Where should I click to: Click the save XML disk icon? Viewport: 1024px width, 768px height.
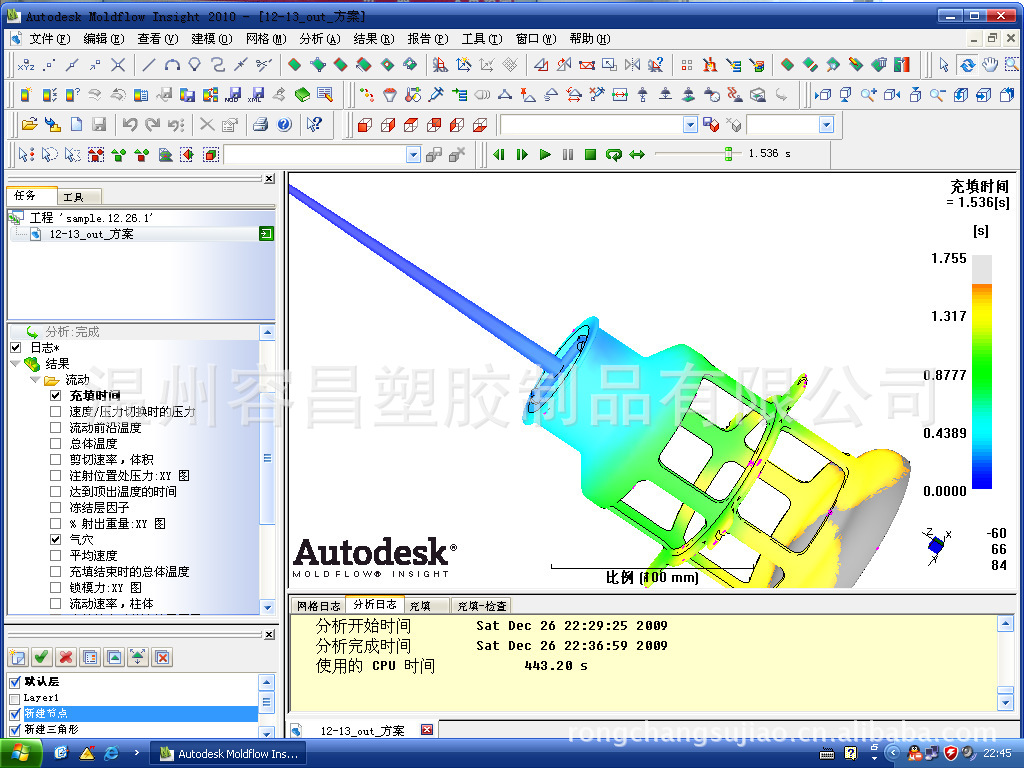pos(257,95)
